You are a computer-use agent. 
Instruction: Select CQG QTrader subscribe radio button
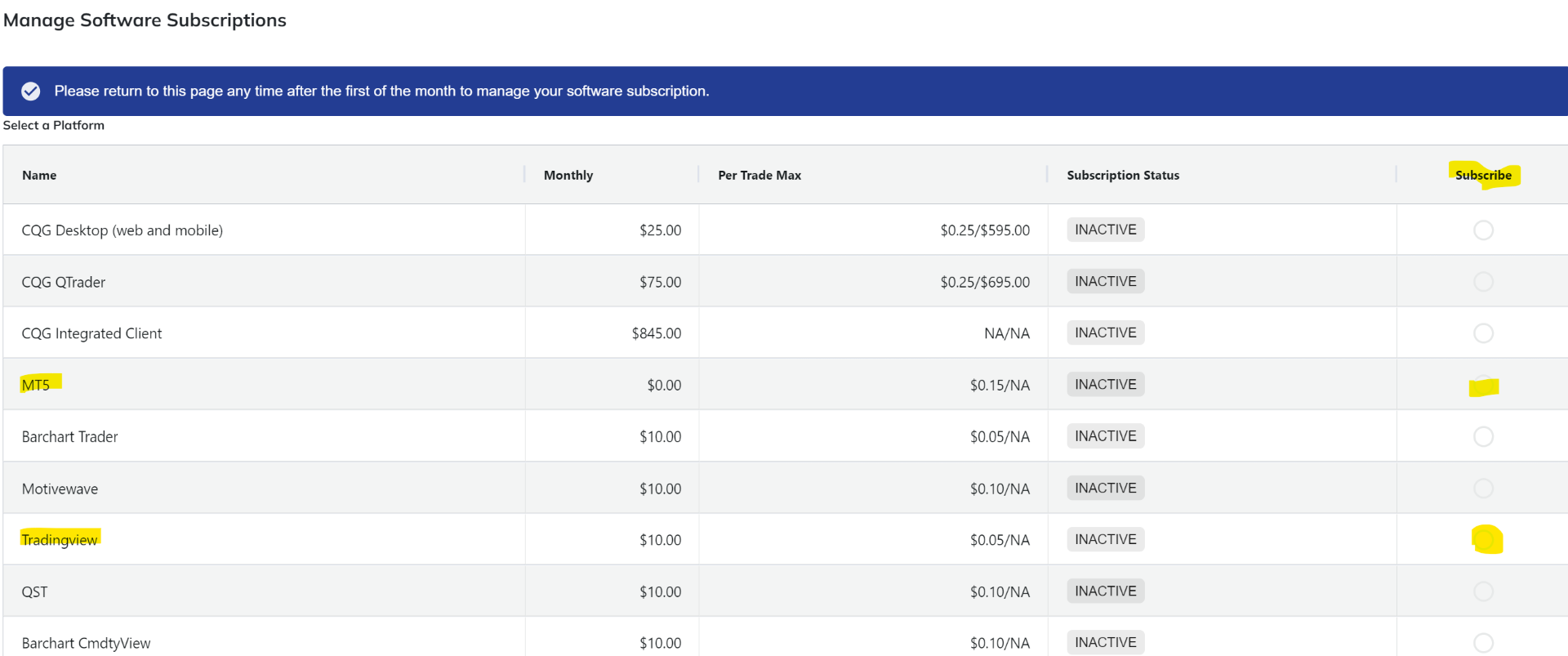click(x=1483, y=282)
